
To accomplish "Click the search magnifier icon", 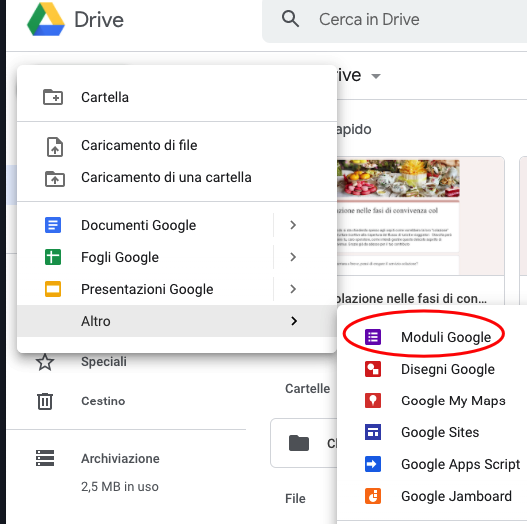I will [290, 19].
